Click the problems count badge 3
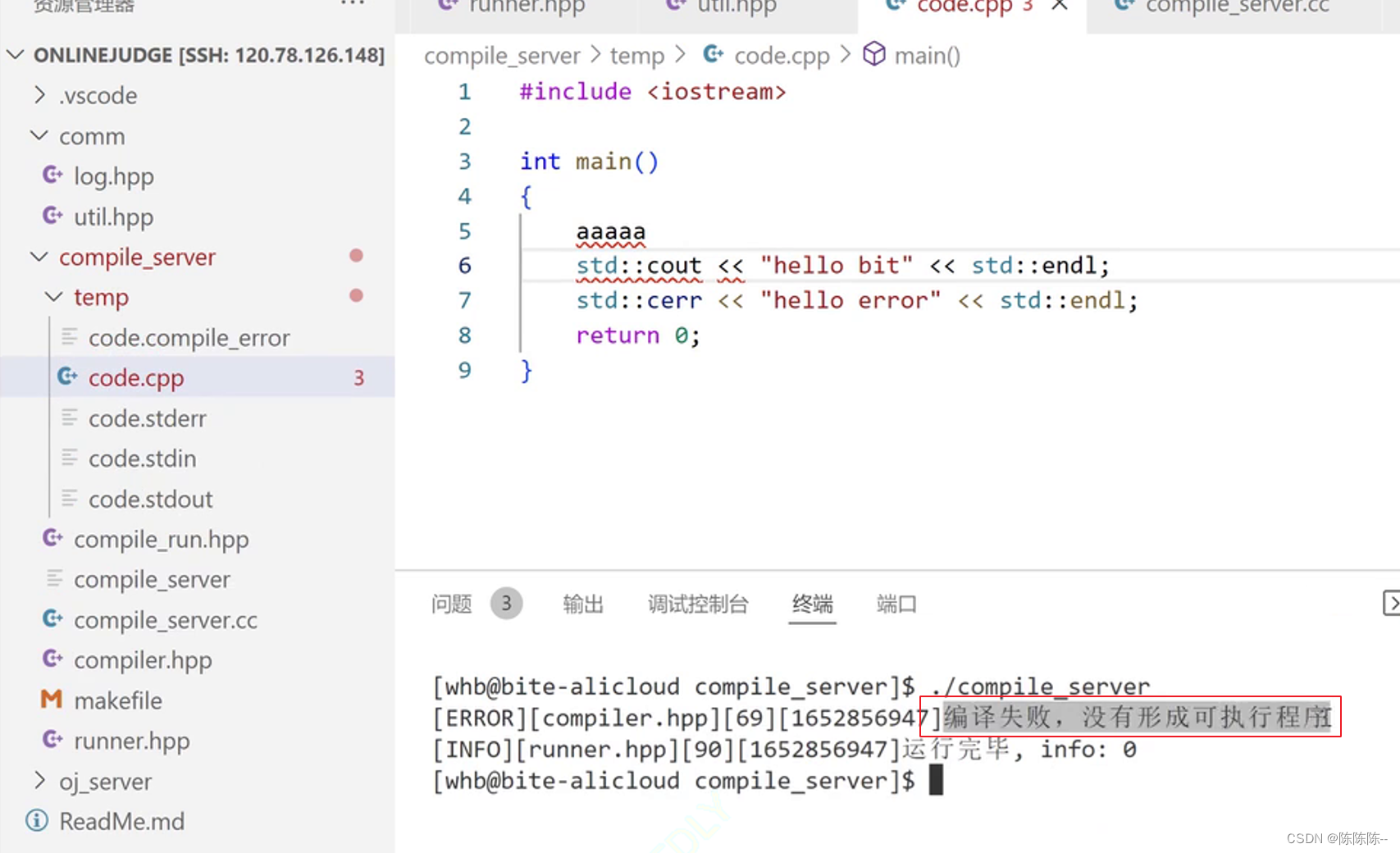The image size is (1400, 853). (x=507, y=604)
